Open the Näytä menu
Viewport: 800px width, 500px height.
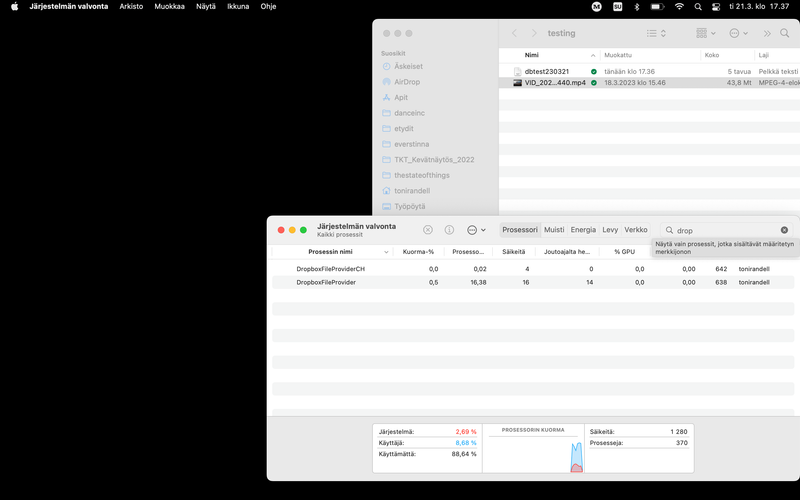pyautogui.click(x=205, y=6)
